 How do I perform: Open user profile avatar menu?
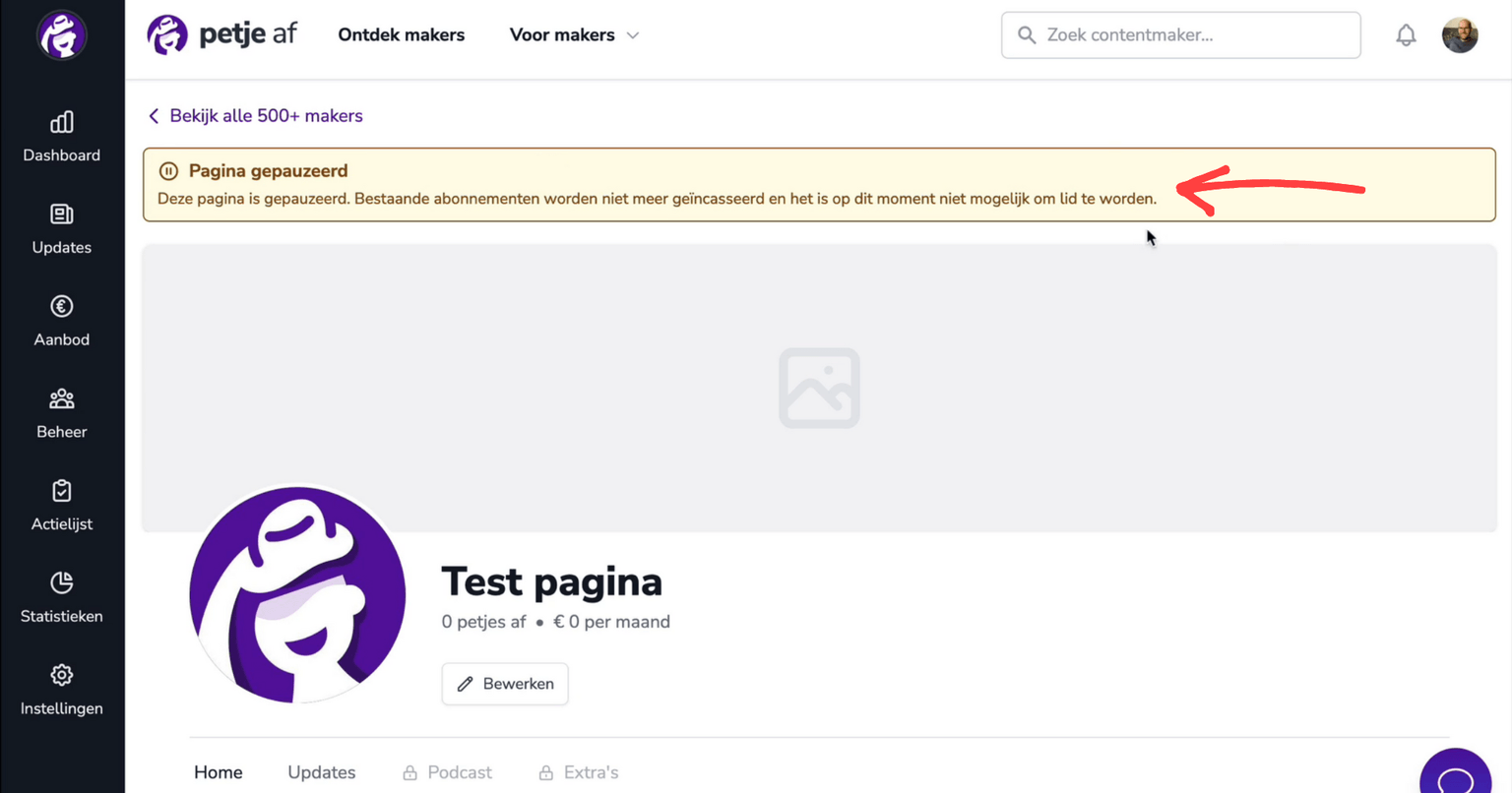tap(1460, 35)
